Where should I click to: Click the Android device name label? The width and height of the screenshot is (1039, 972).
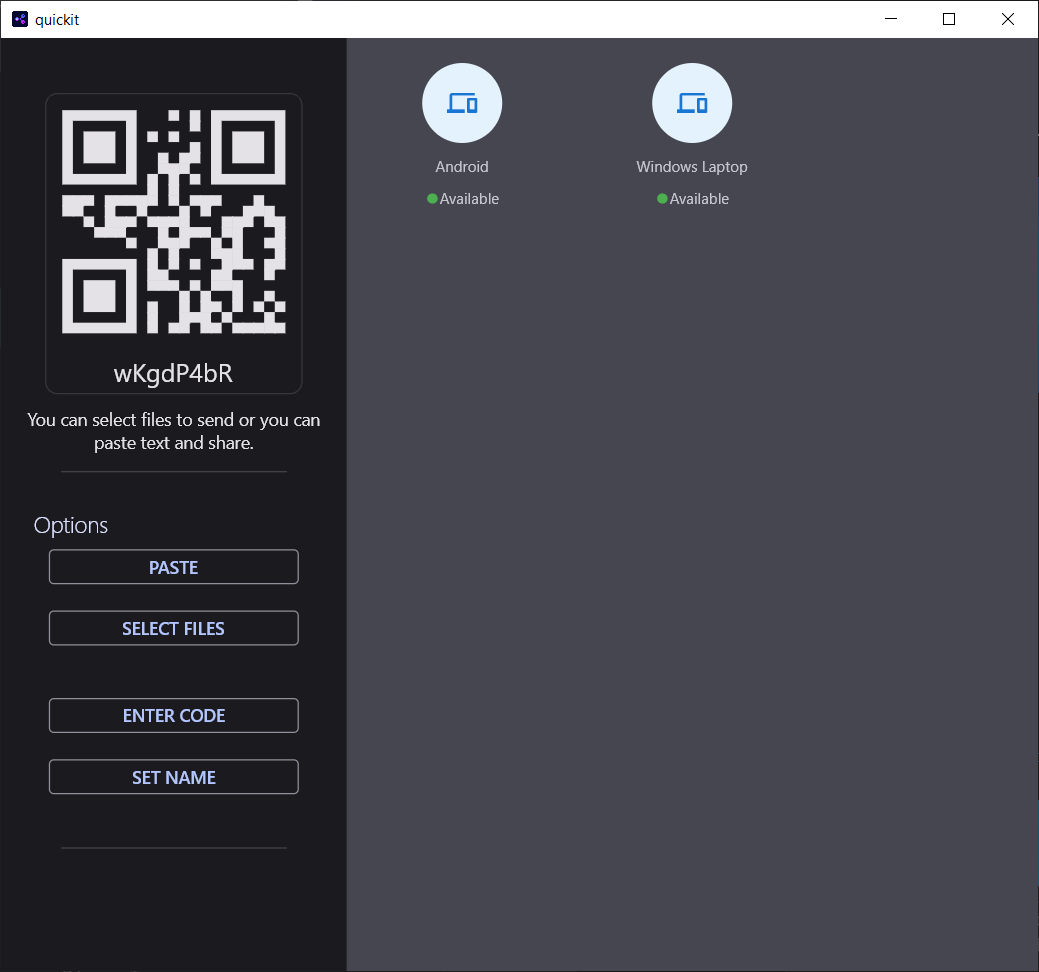pos(462,167)
